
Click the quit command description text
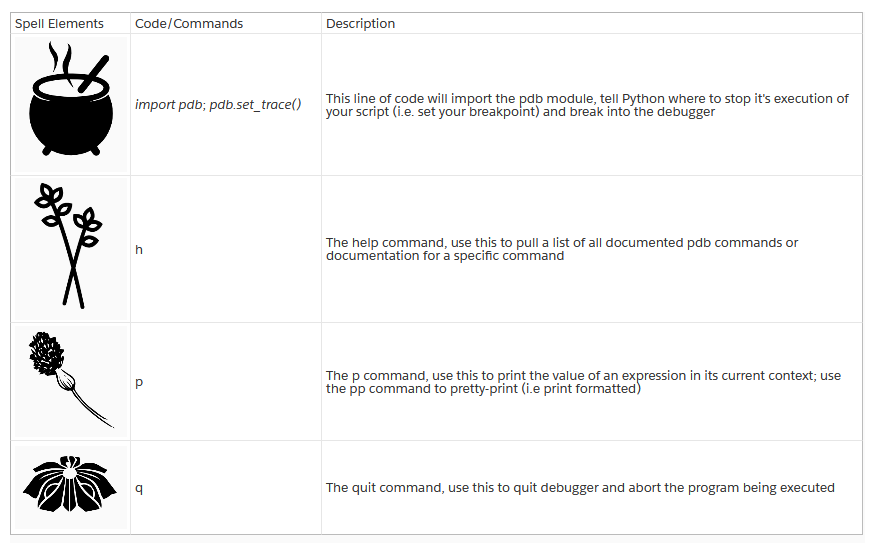pos(580,487)
